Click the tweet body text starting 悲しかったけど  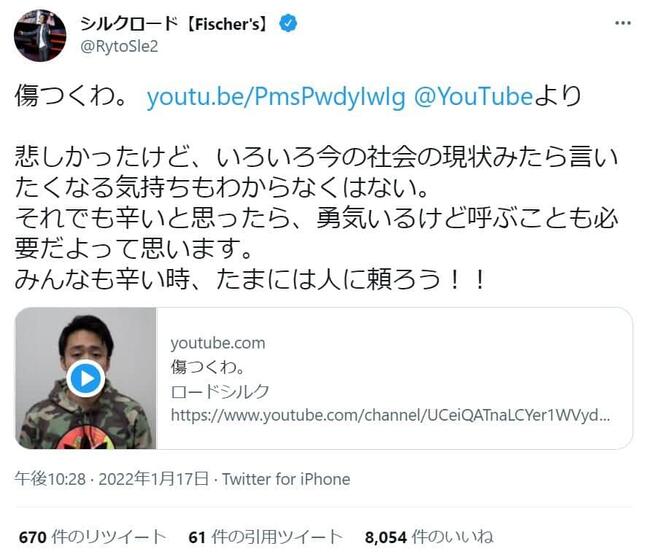point(317,218)
